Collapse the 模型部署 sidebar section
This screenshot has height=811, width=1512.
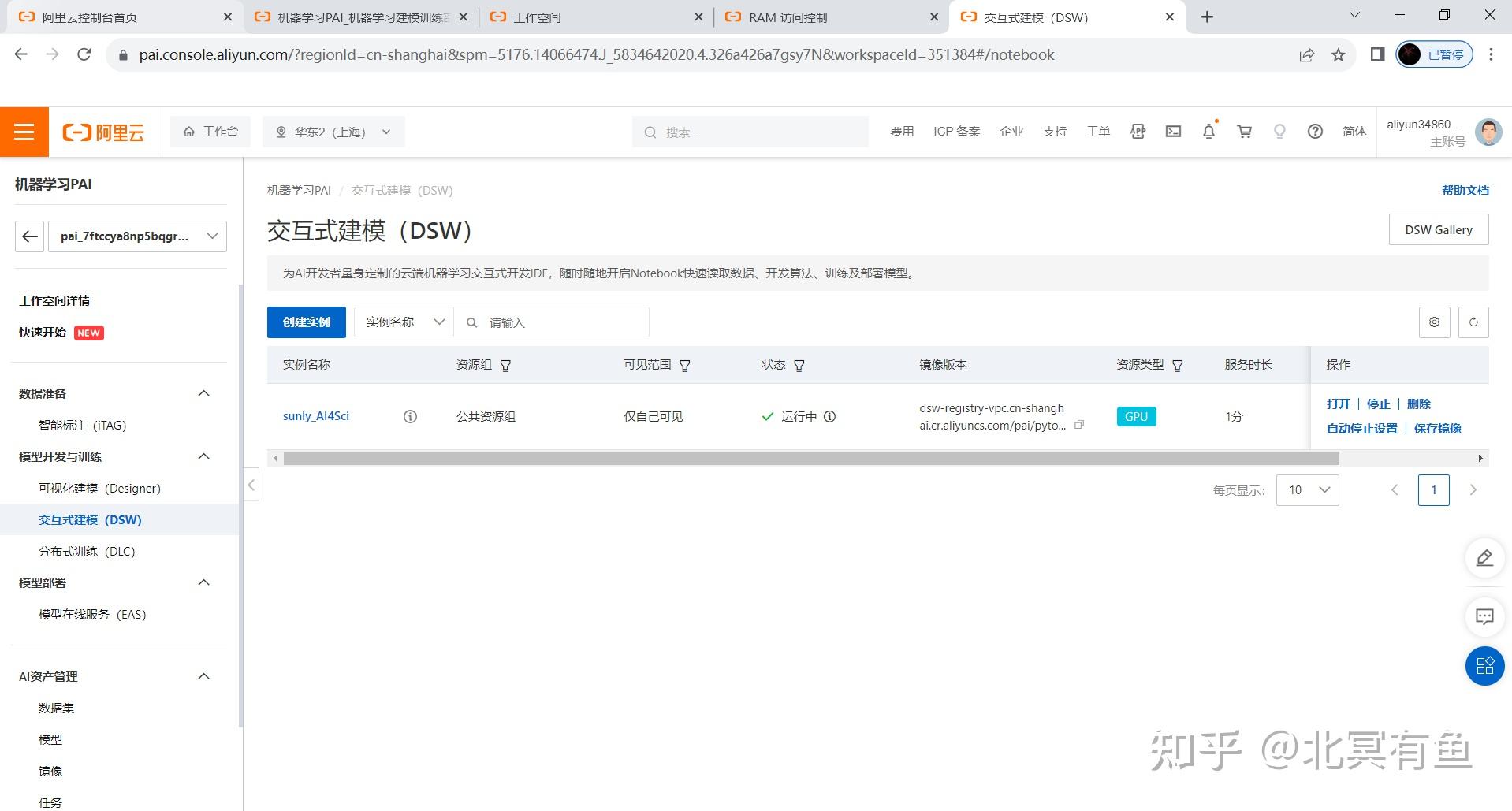click(203, 582)
